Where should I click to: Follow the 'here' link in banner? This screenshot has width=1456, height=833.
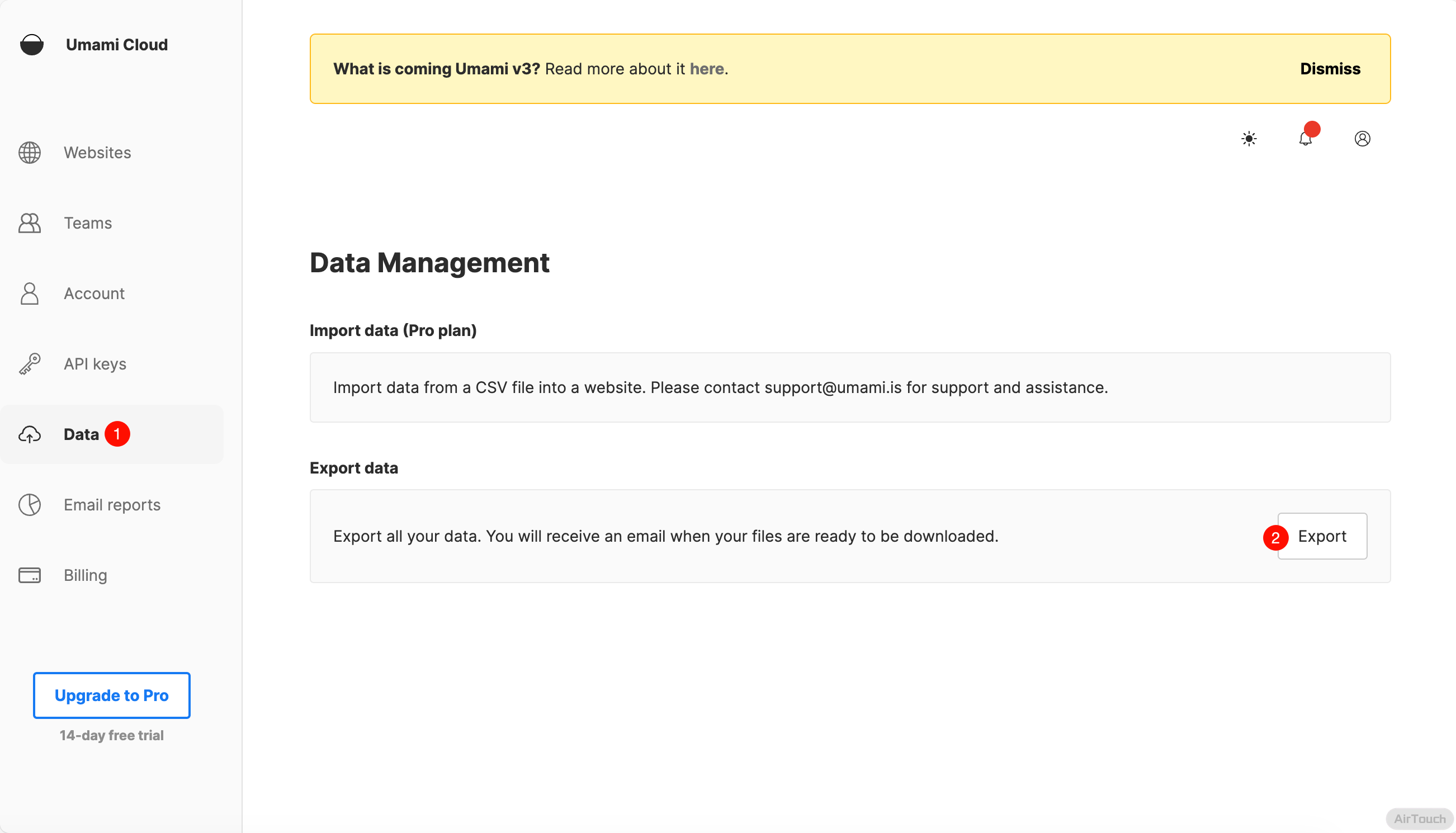tap(707, 69)
